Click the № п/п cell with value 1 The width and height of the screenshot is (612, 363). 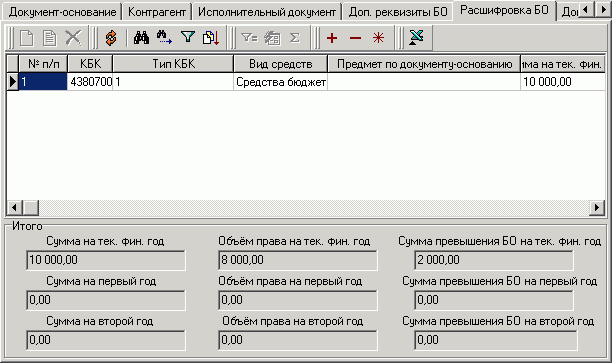(x=43, y=82)
